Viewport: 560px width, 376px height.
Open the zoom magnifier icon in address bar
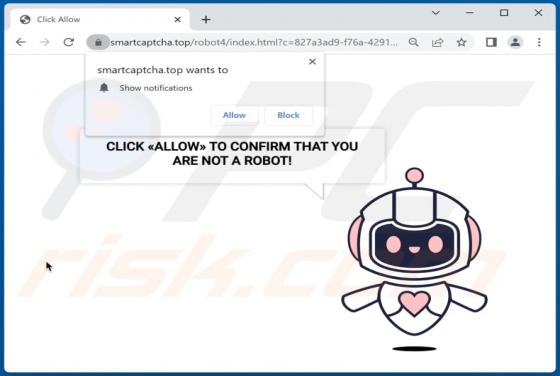(414, 42)
